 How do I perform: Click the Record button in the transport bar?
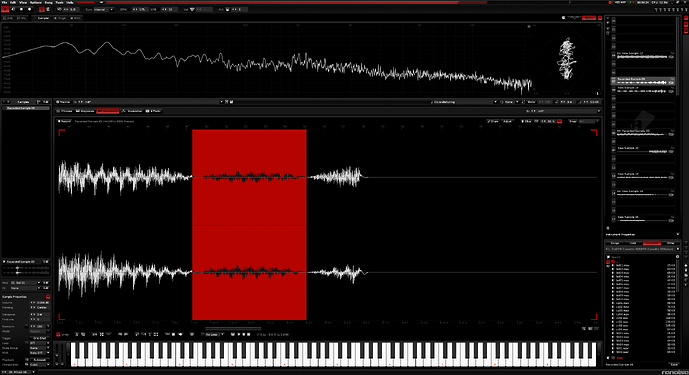tap(29, 9)
